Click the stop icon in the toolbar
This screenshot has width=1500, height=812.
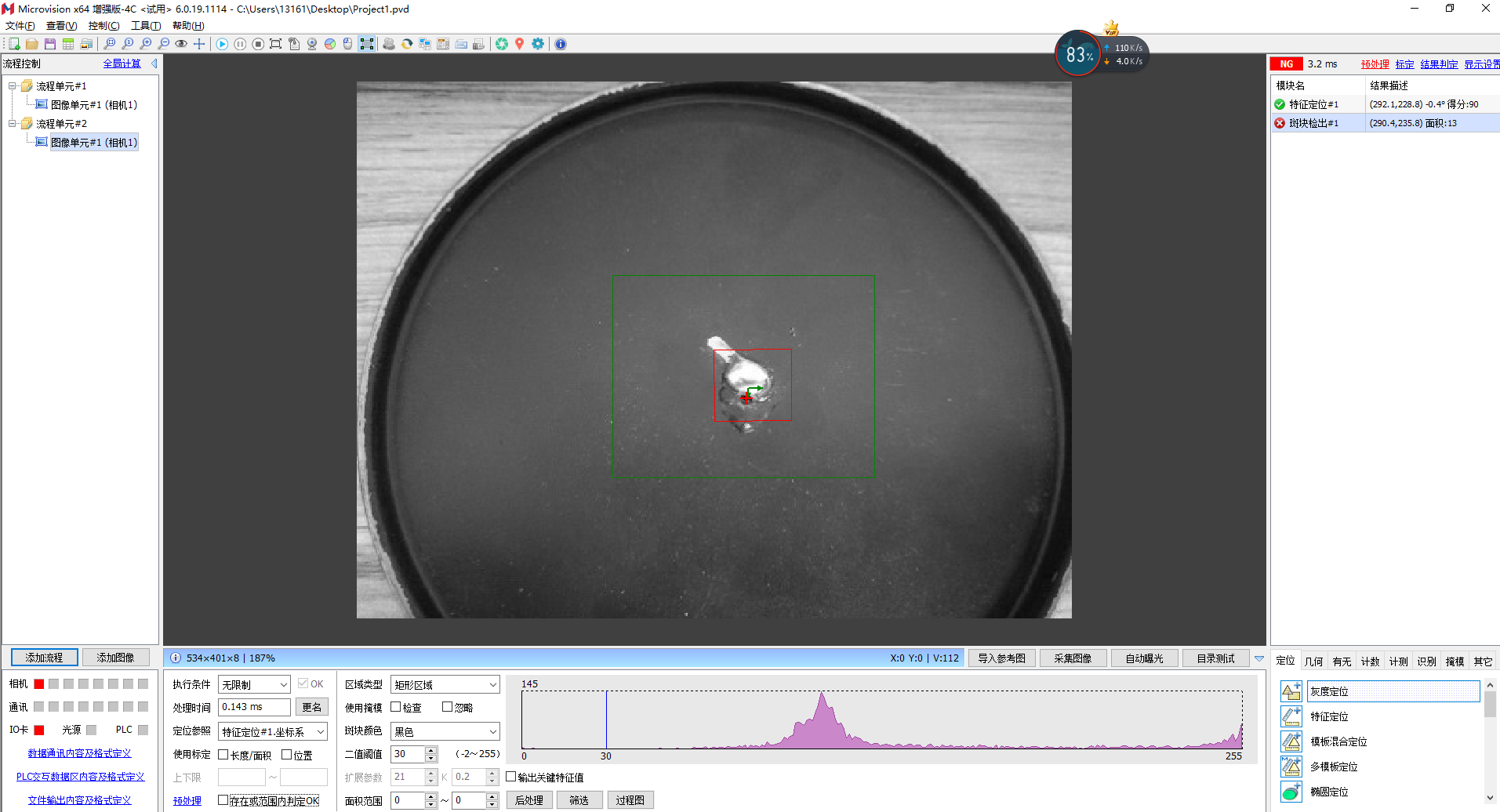pos(258,44)
